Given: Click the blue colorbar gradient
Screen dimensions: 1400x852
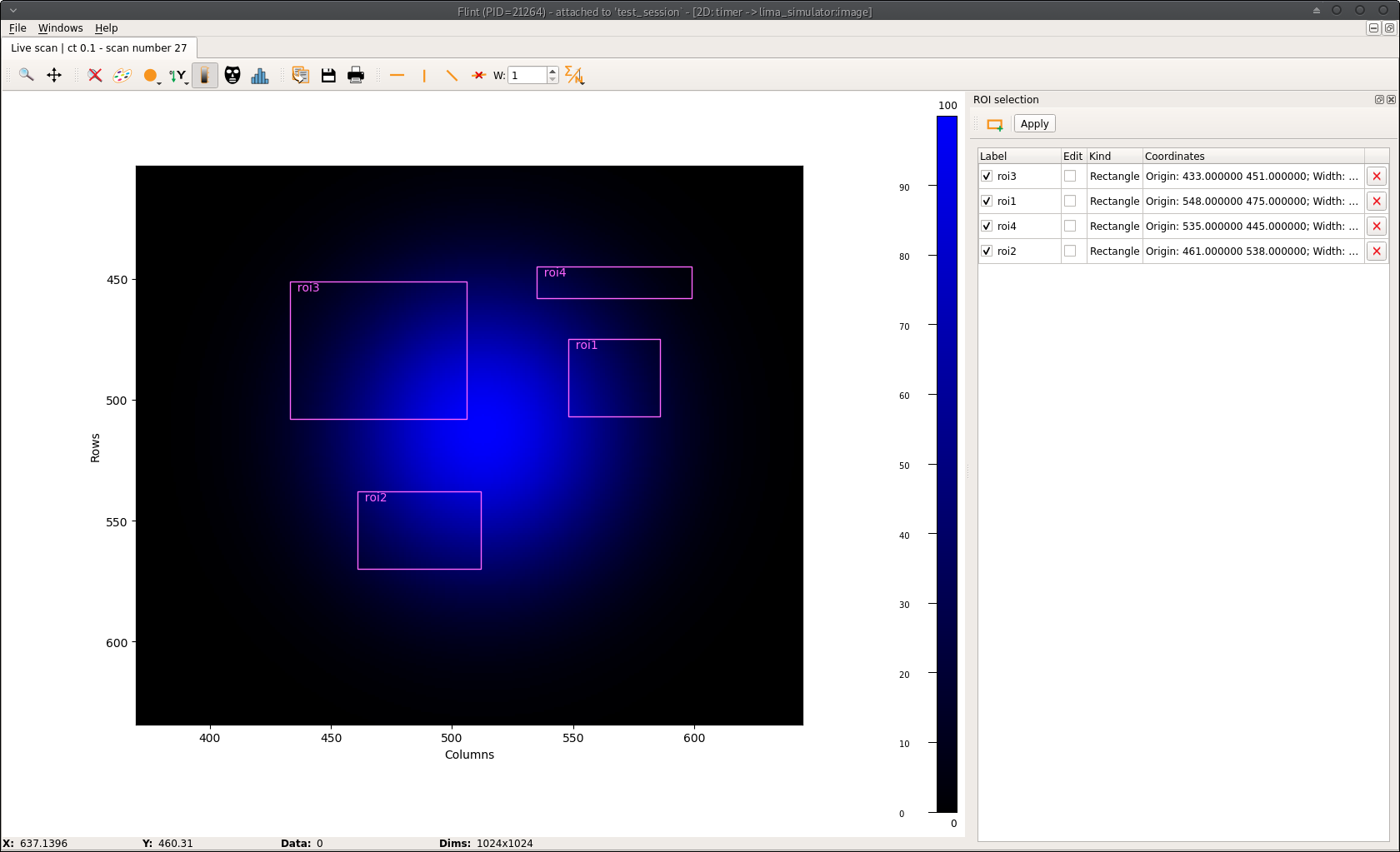Looking at the screenshot, I should click(947, 464).
